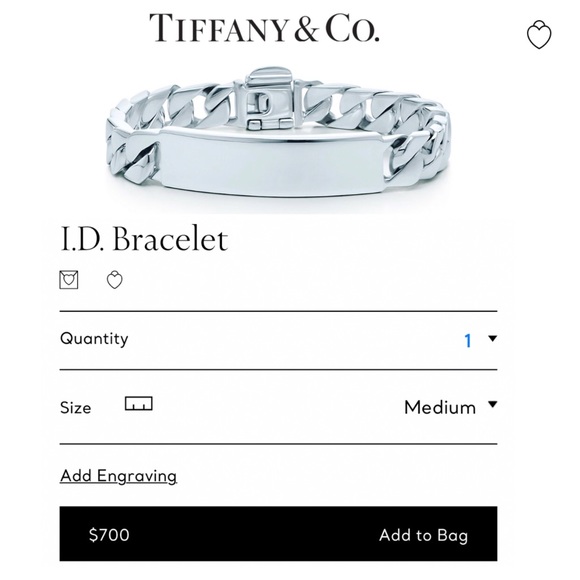The height and width of the screenshot is (580, 580).
Task: View the bracelet product image
Action: tap(278, 132)
